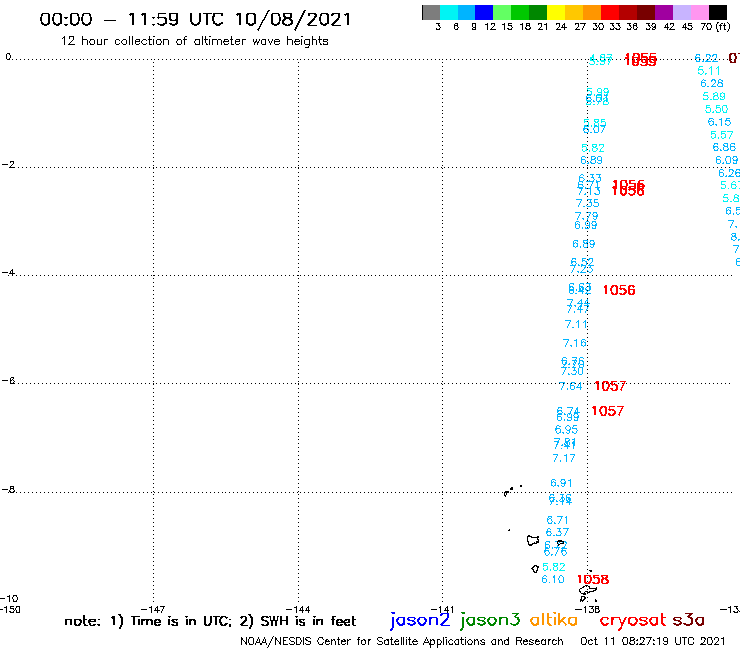Viewport: 740px width, 650px height.
Task: Click the latitude axis label '-8'
Action: click(8, 490)
